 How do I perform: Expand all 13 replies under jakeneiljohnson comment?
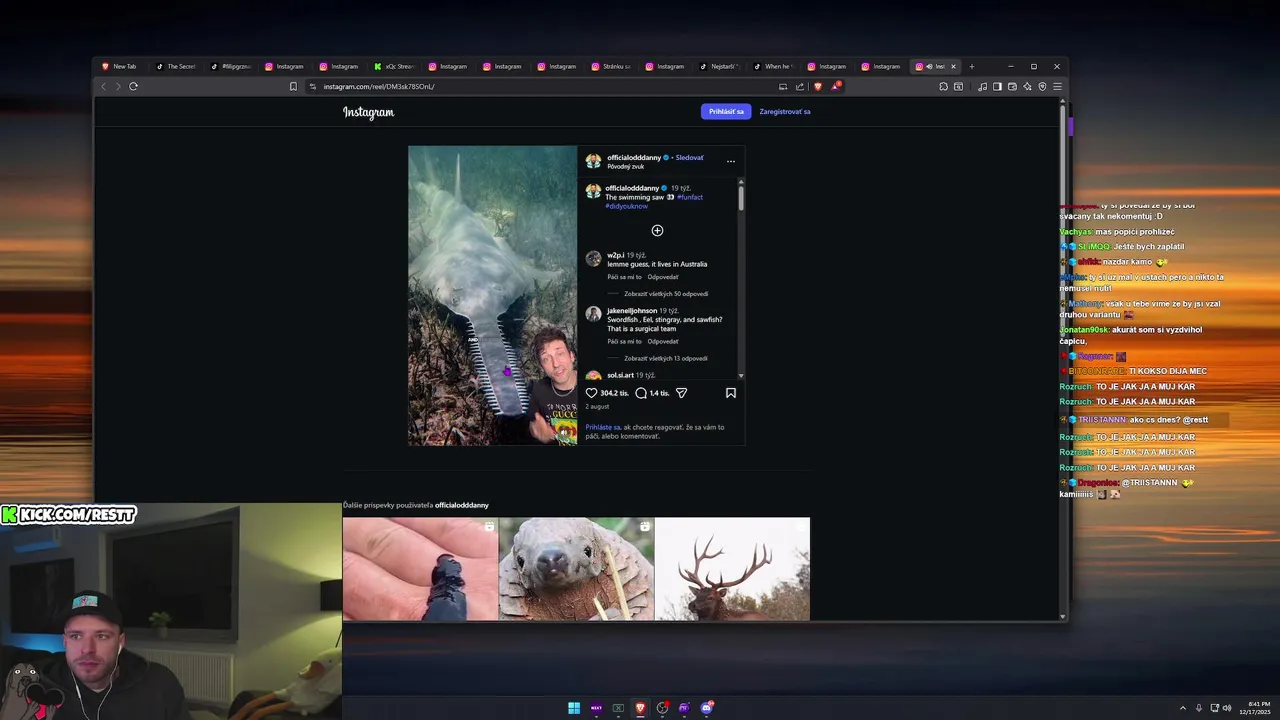[x=666, y=358]
